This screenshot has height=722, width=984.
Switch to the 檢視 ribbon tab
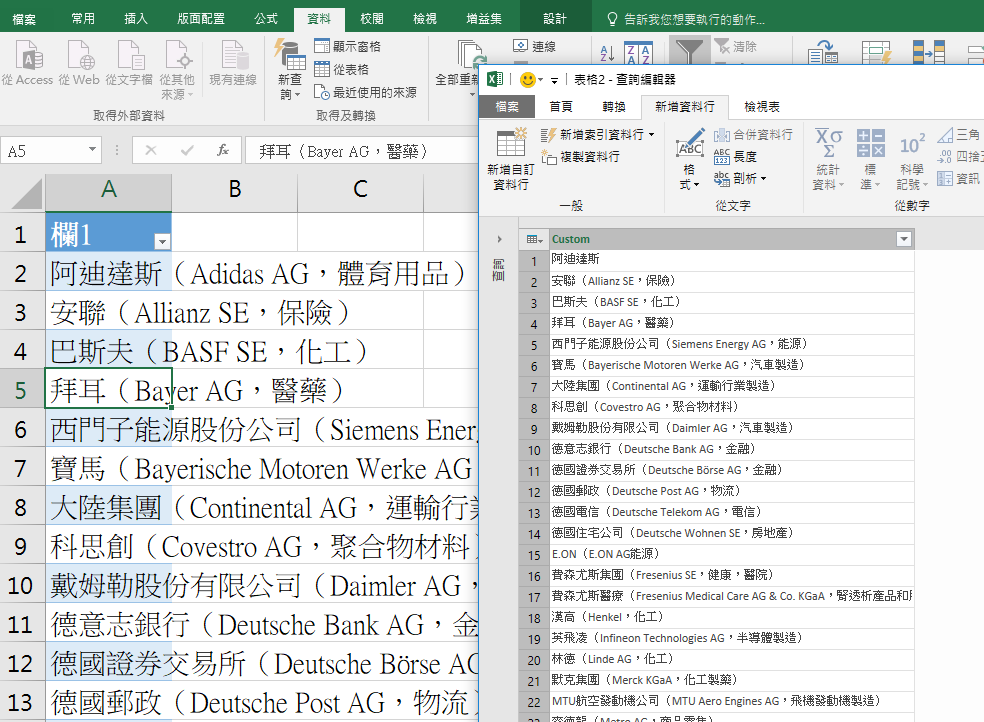click(x=425, y=19)
